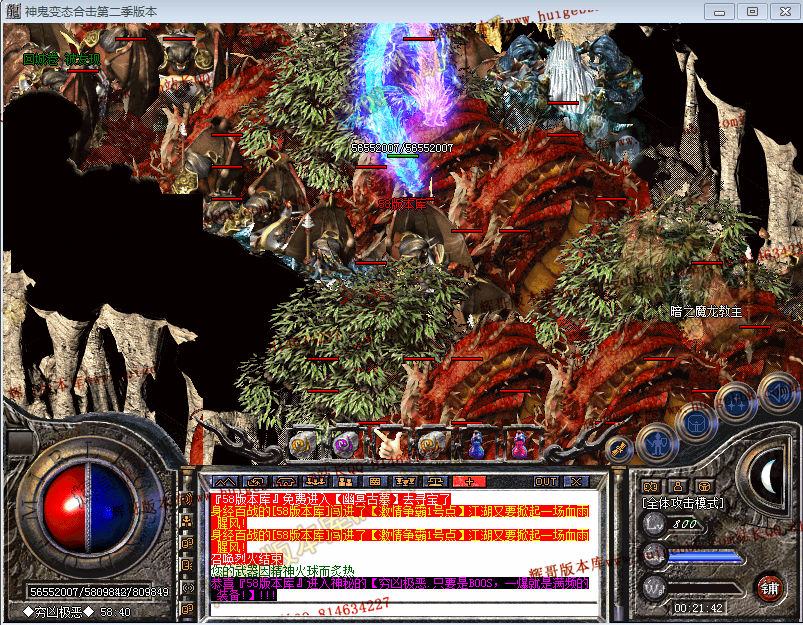Open the skills round button with sparkles
Viewport: 803px width, 625px height.
737,402
